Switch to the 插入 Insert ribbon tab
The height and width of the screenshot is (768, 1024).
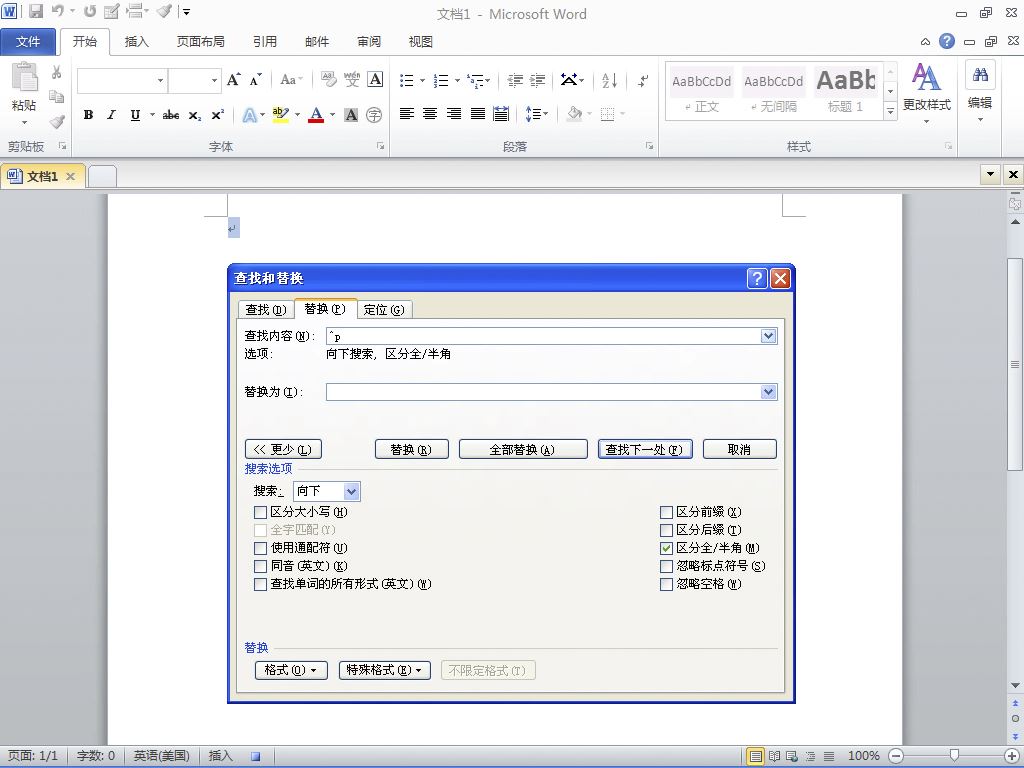(x=136, y=42)
